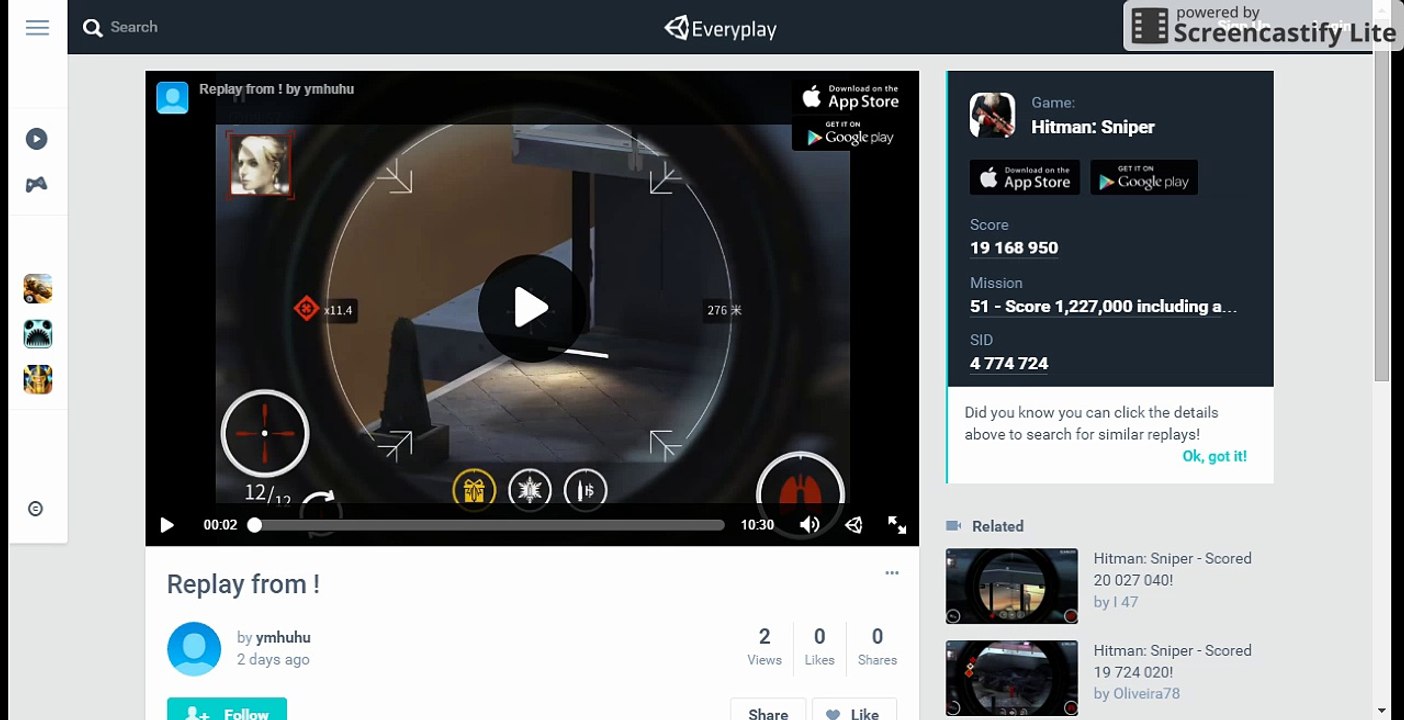The height and width of the screenshot is (720, 1404).
Task: Open Hitman: Sniper game icon
Action: pyautogui.click(x=992, y=115)
